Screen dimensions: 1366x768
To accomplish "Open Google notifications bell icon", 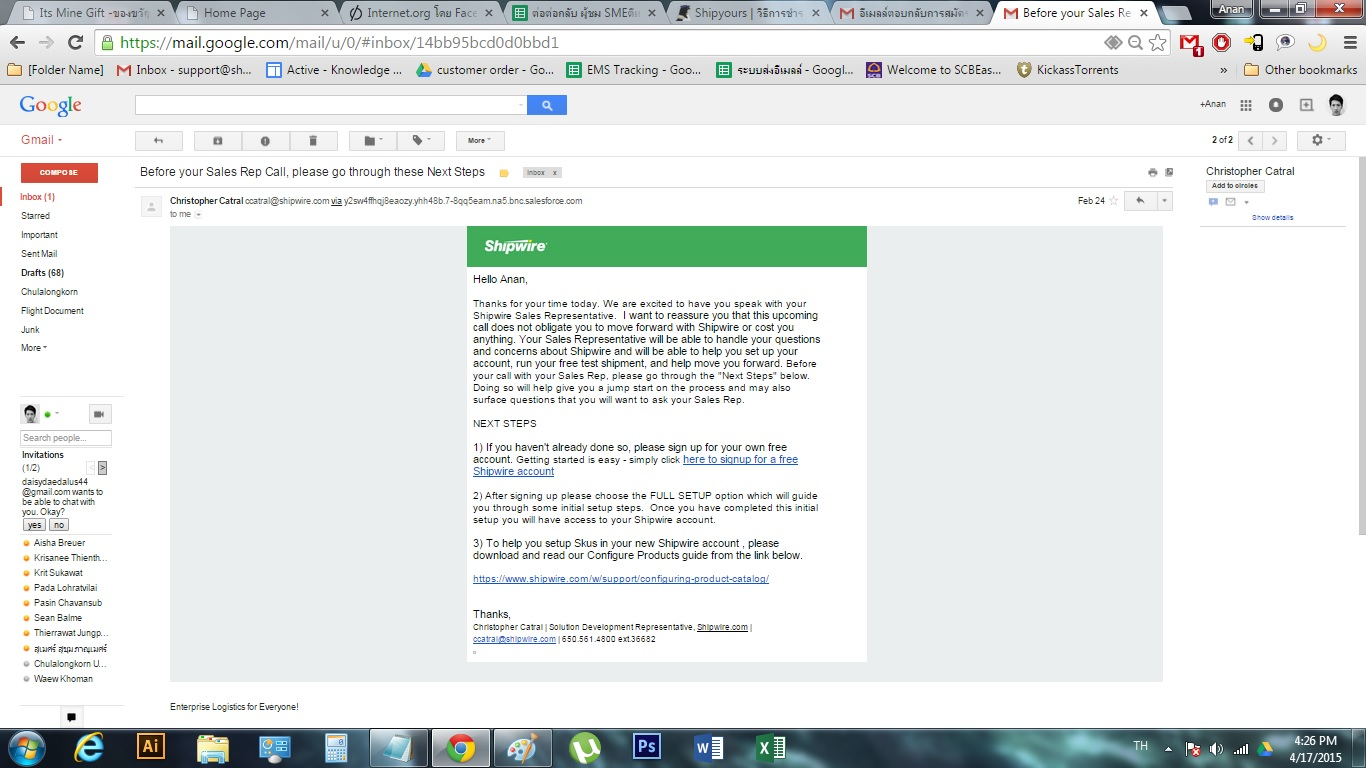I will click(x=1276, y=105).
